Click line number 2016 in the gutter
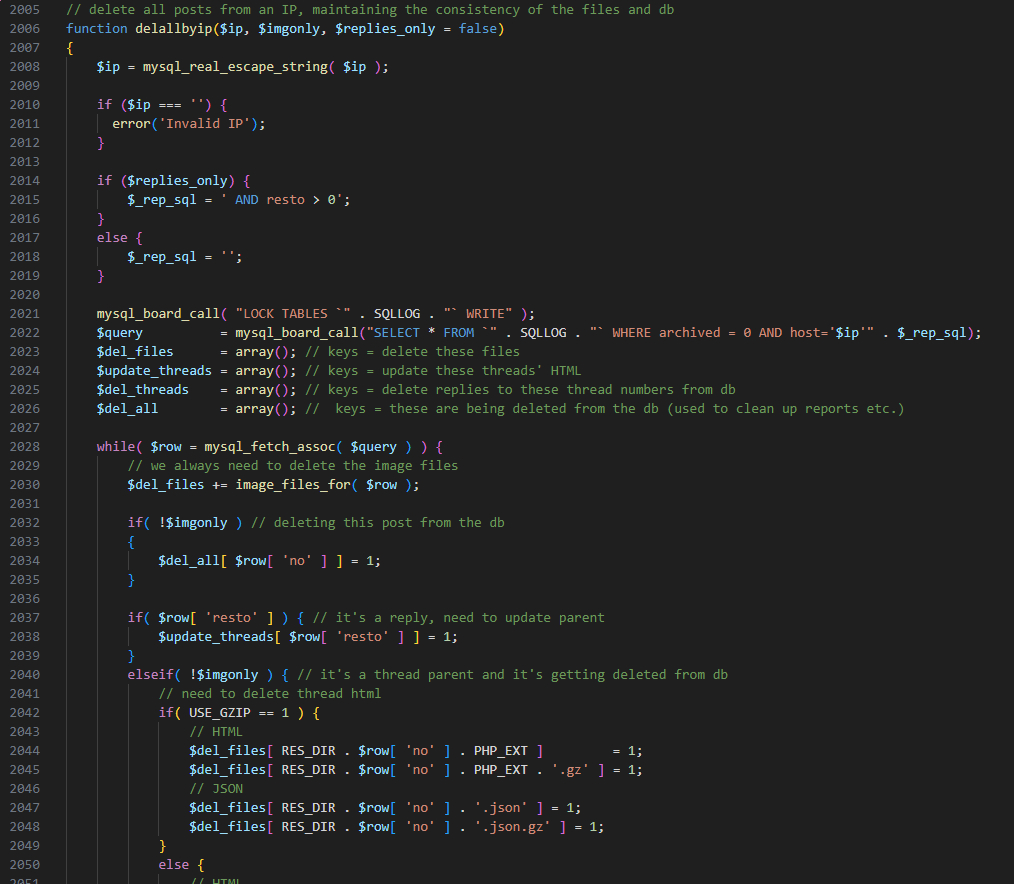Image resolution: width=1014 pixels, height=884 pixels. tap(25, 219)
